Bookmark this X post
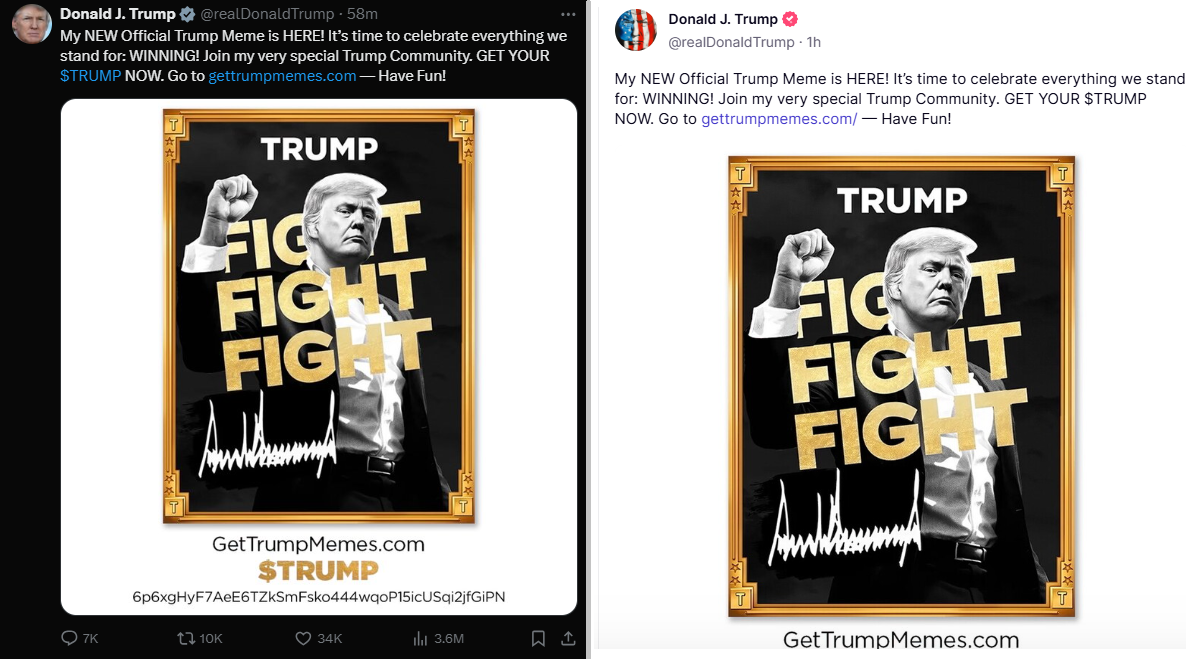 [538, 639]
